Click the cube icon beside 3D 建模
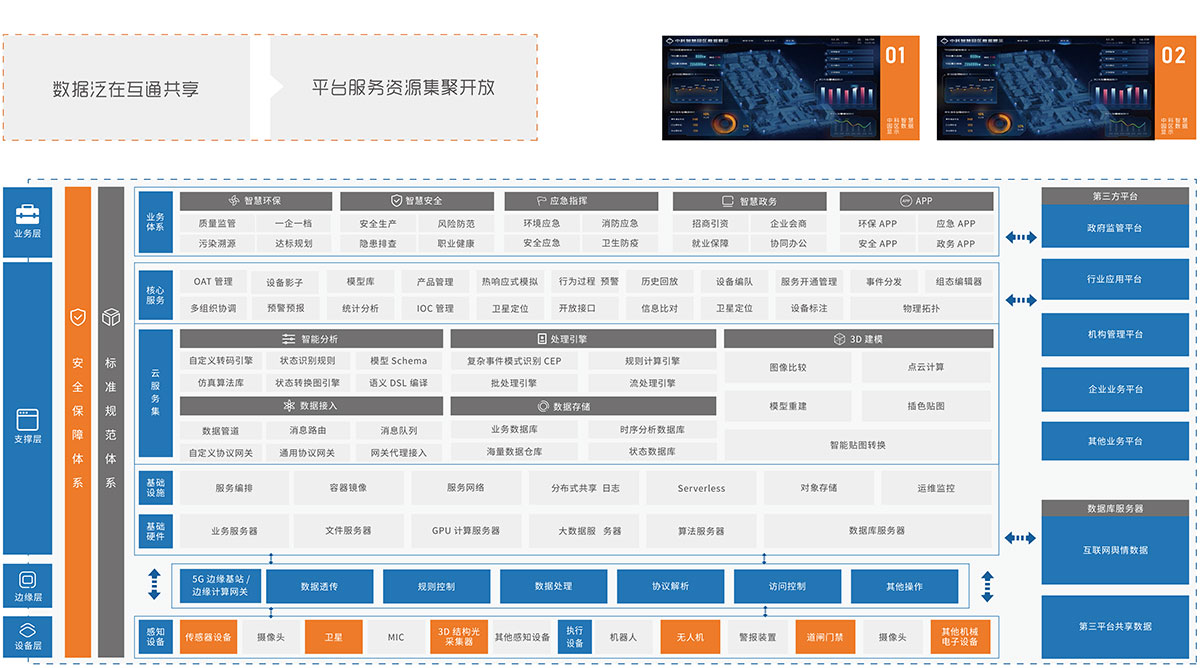Screen dimensions: 1200x668 click(840, 339)
